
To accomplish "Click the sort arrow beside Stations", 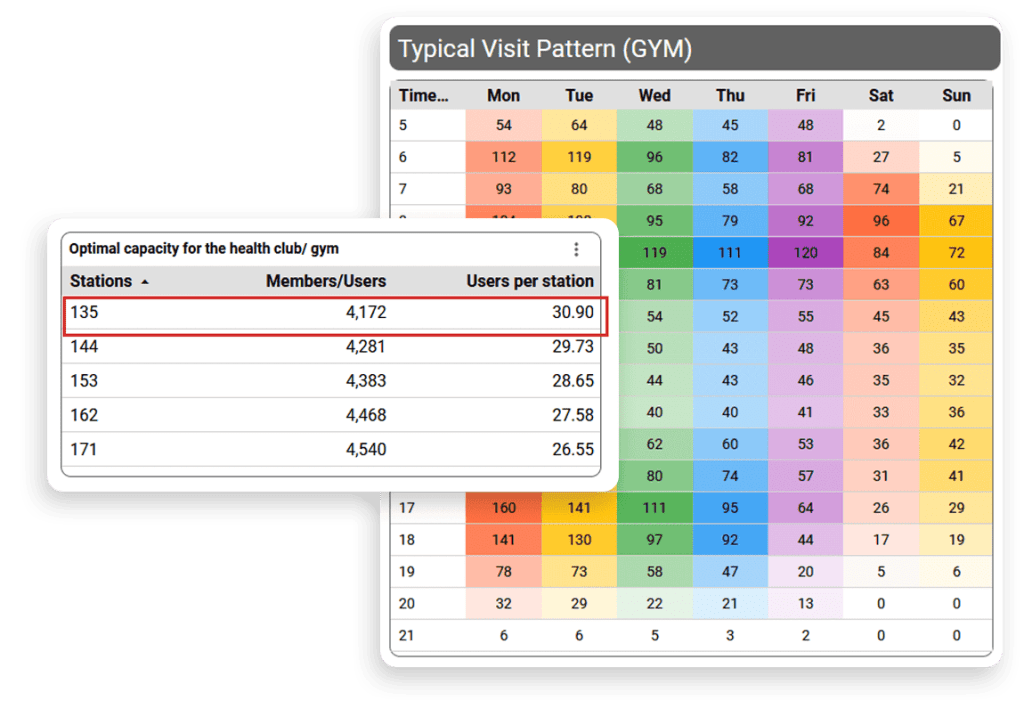I will pos(145,283).
